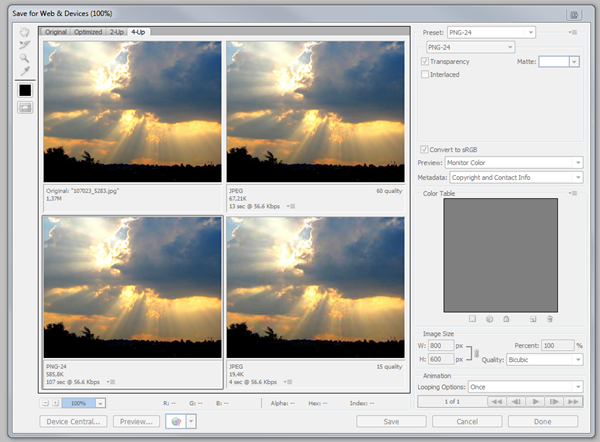Screen dimensions: 600x442
Task: Click the constrain proportions link icon
Action: tap(475, 352)
